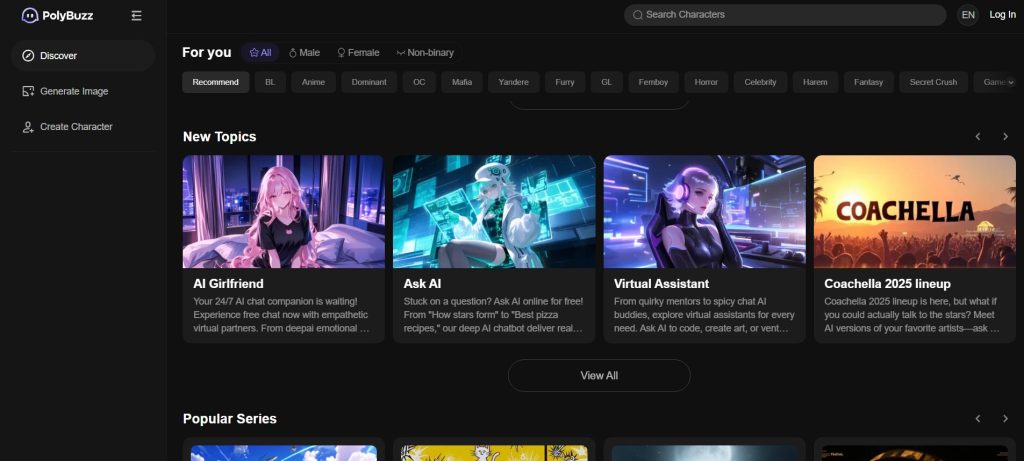The height and width of the screenshot is (461, 1024).
Task: Click the Log In link
Action: (x=1002, y=15)
